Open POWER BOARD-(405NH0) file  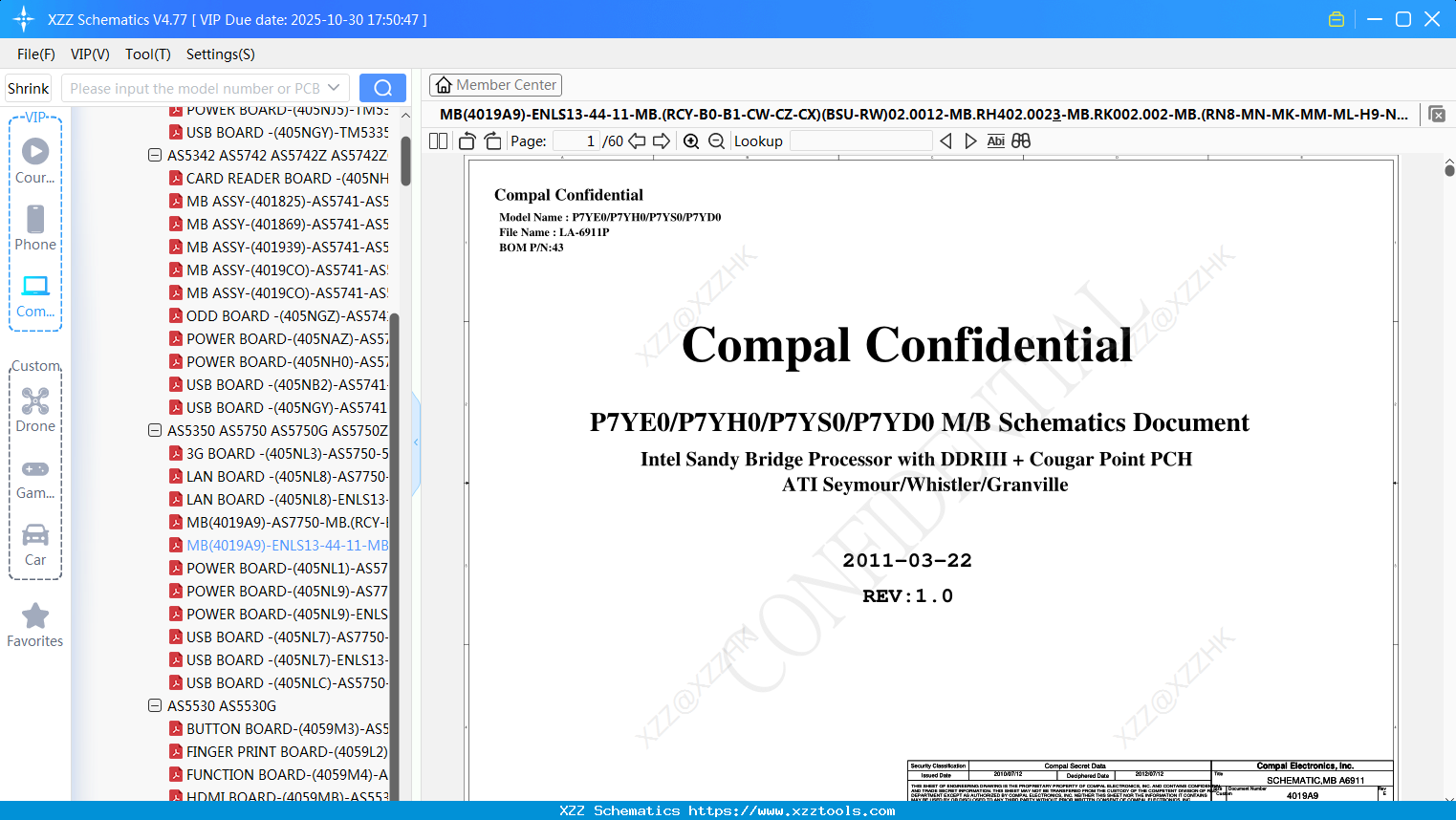(x=279, y=361)
